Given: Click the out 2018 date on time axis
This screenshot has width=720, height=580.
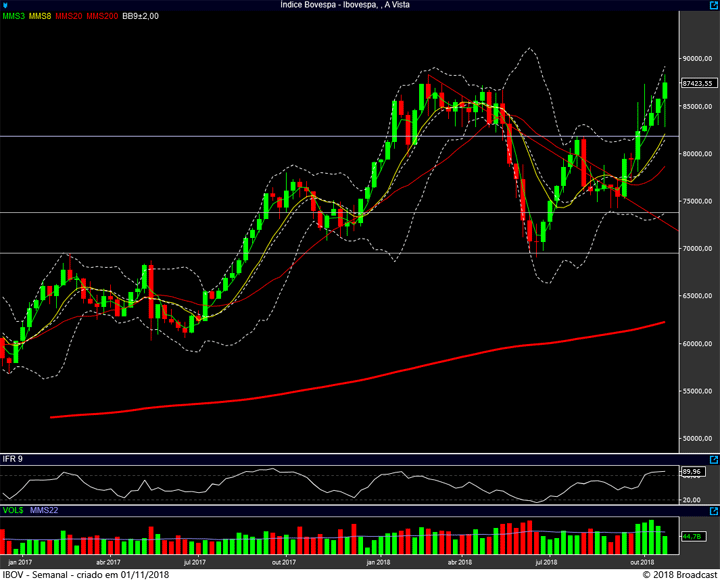Looking at the screenshot, I should [642, 562].
